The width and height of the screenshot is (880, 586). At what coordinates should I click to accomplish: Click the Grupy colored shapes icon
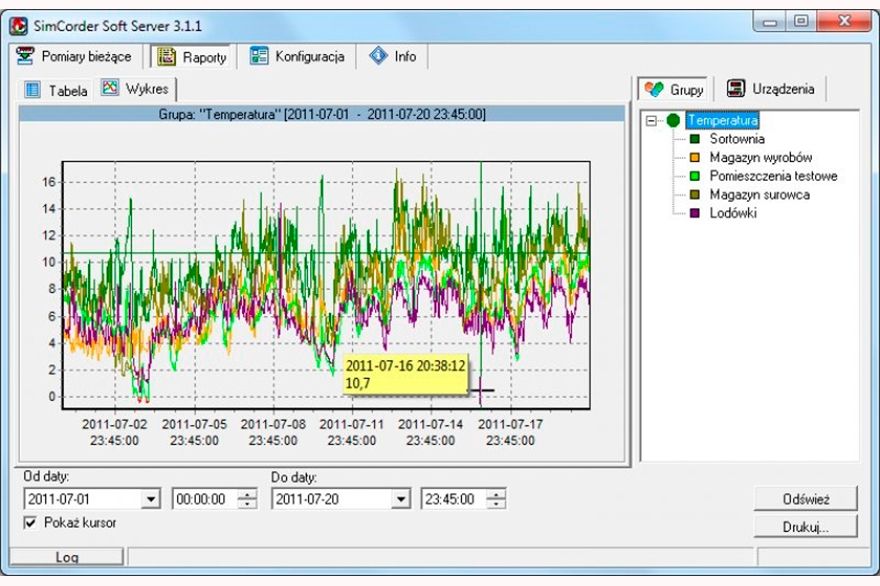click(x=654, y=89)
